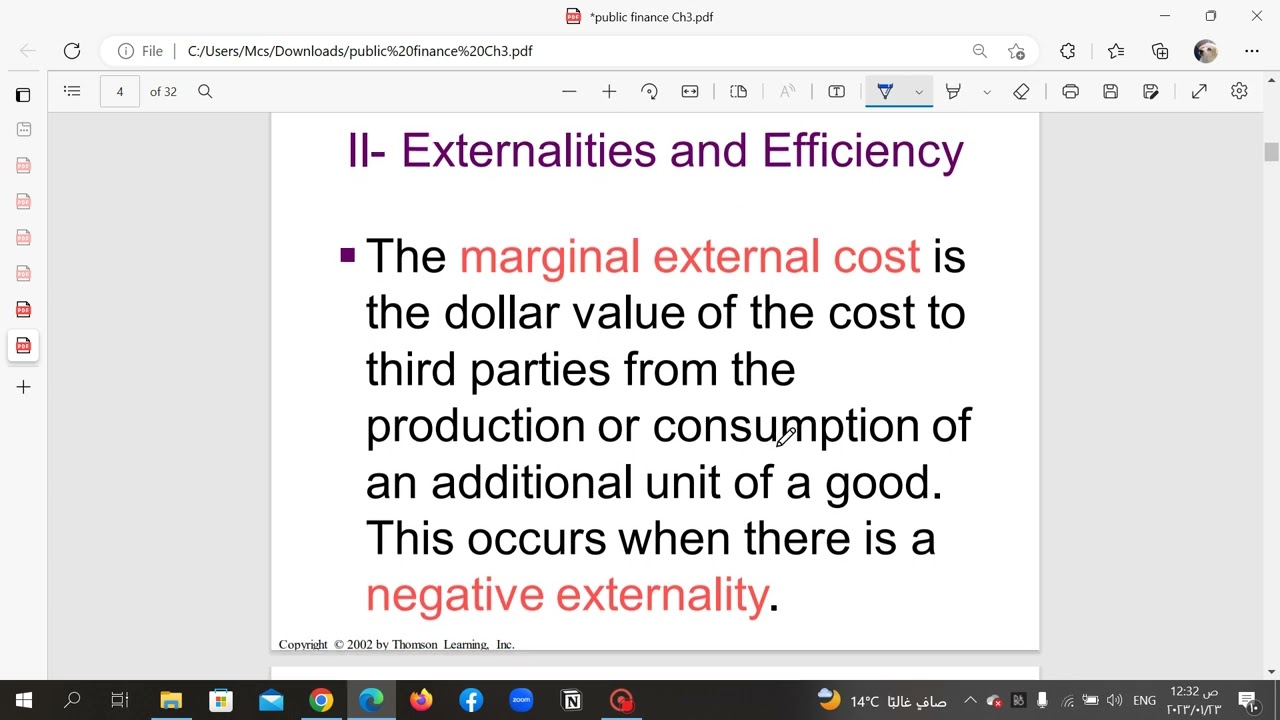Open Microsoft Store from the taskbar
Viewport: 1280px width, 720px height.
pos(221,700)
